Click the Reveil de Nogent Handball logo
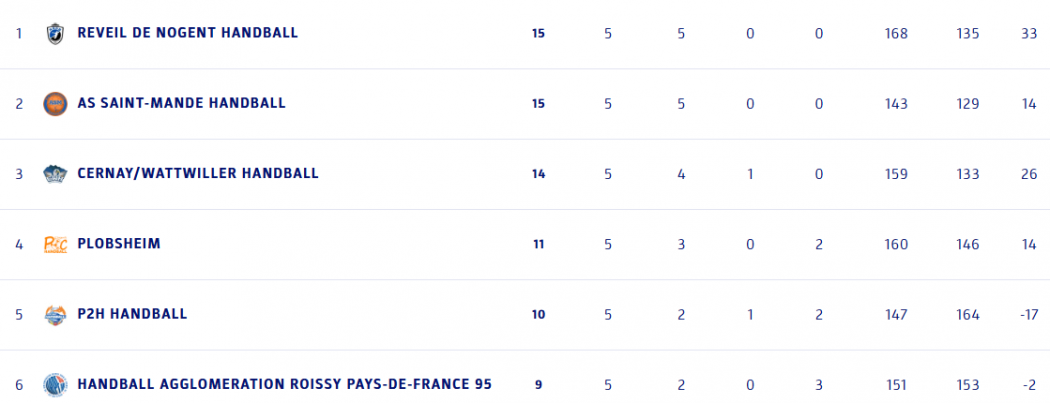This screenshot has height=403, width=1050. tap(54, 33)
